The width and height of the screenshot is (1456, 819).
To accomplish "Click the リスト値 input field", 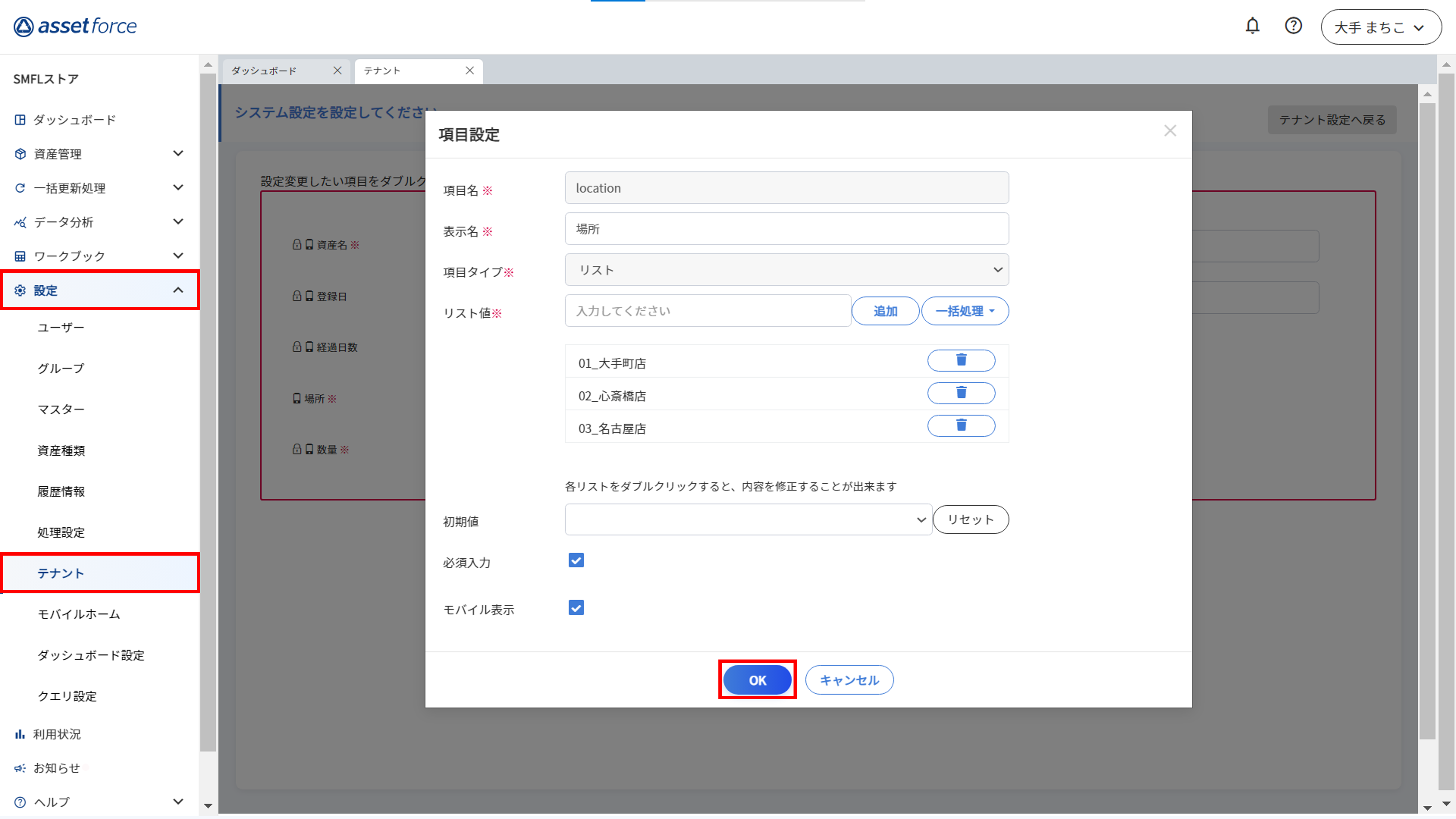I will pyautogui.click(x=707, y=311).
